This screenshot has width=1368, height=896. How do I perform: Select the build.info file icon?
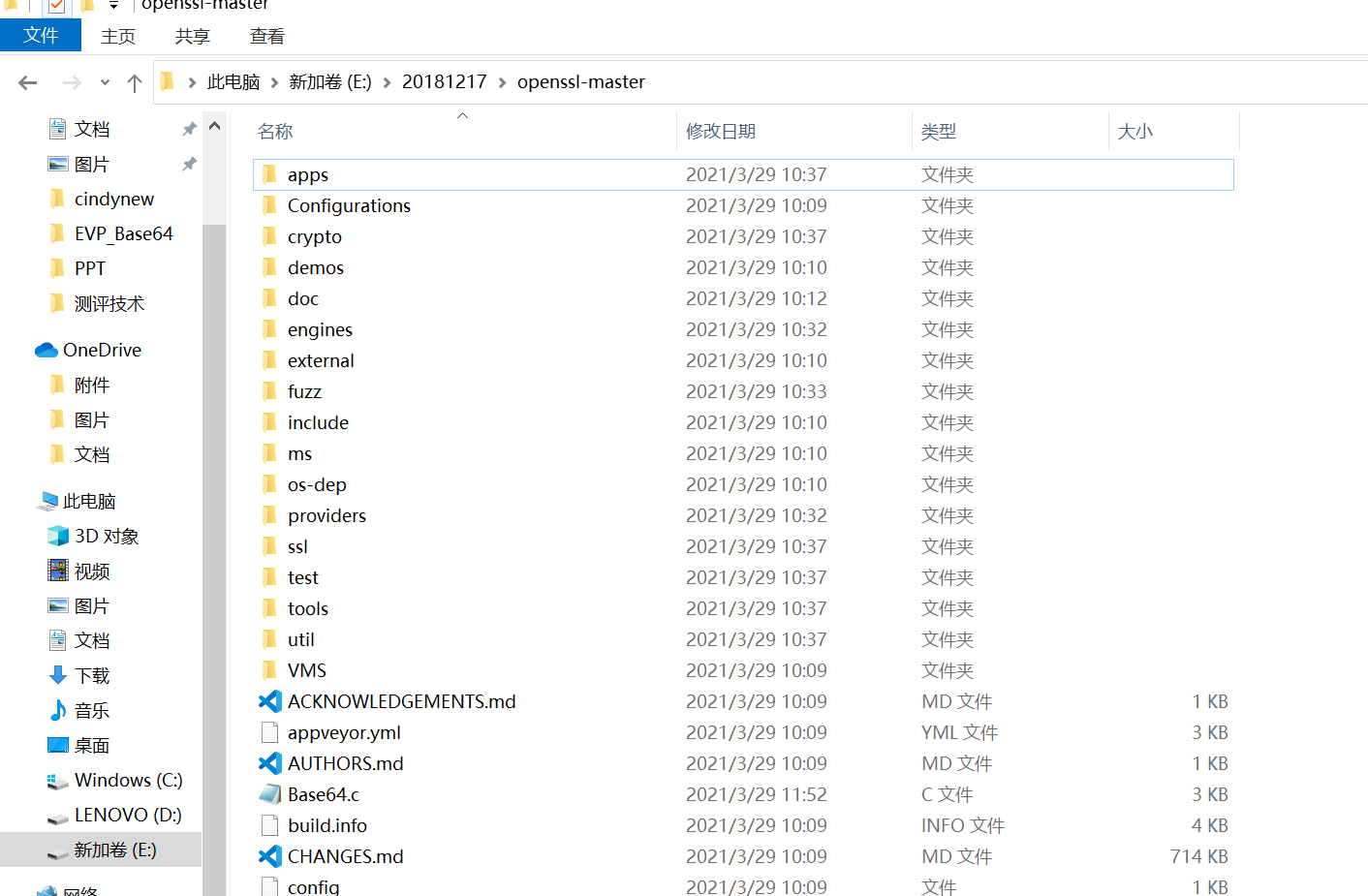[269, 825]
